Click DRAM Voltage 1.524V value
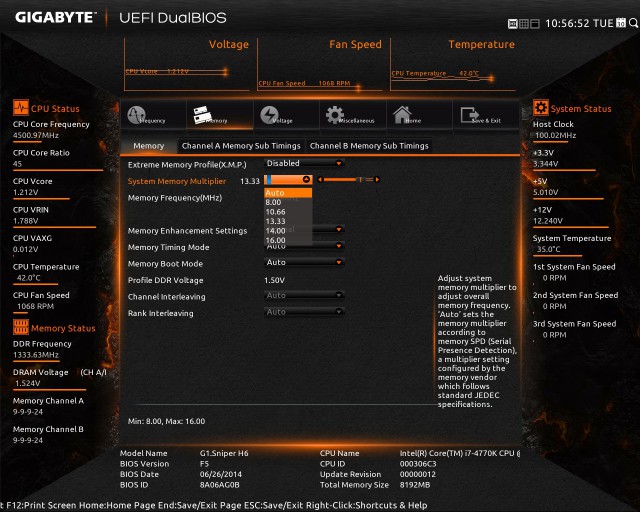Viewport: 640px width, 512px height. point(27,383)
